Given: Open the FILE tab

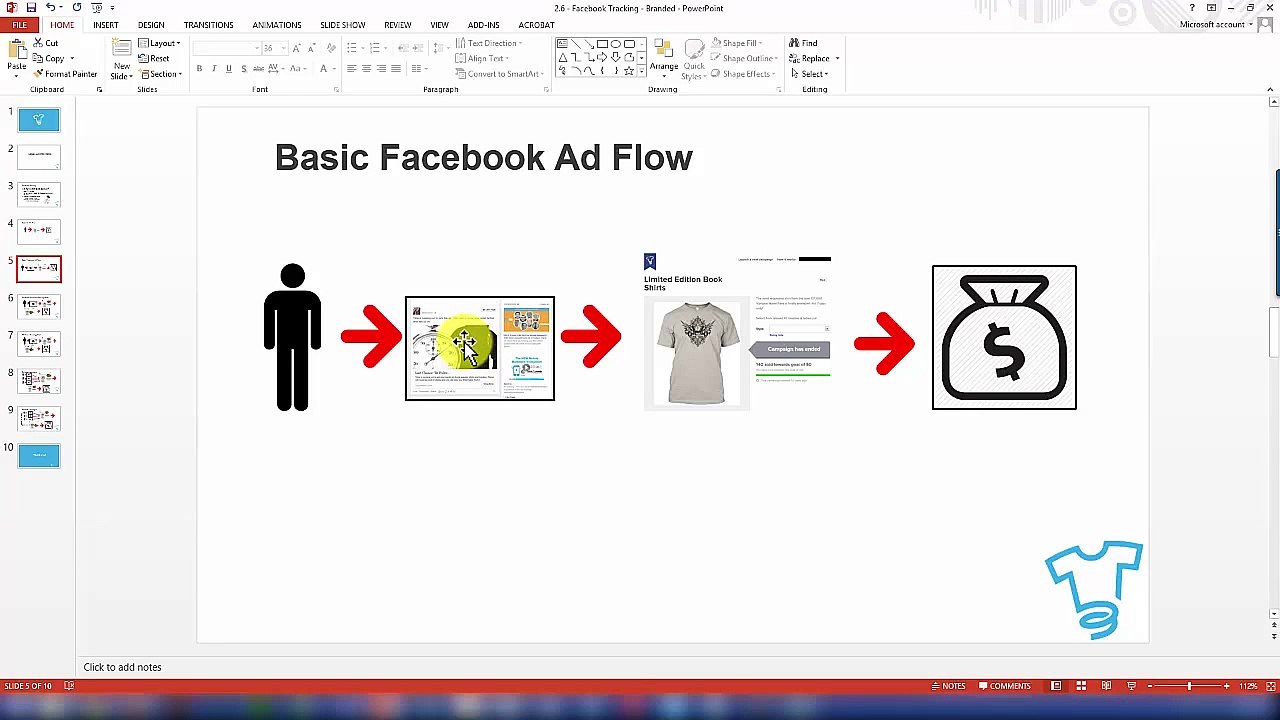Looking at the screenshot, I should pyautogui.click(x=19, y=25).
